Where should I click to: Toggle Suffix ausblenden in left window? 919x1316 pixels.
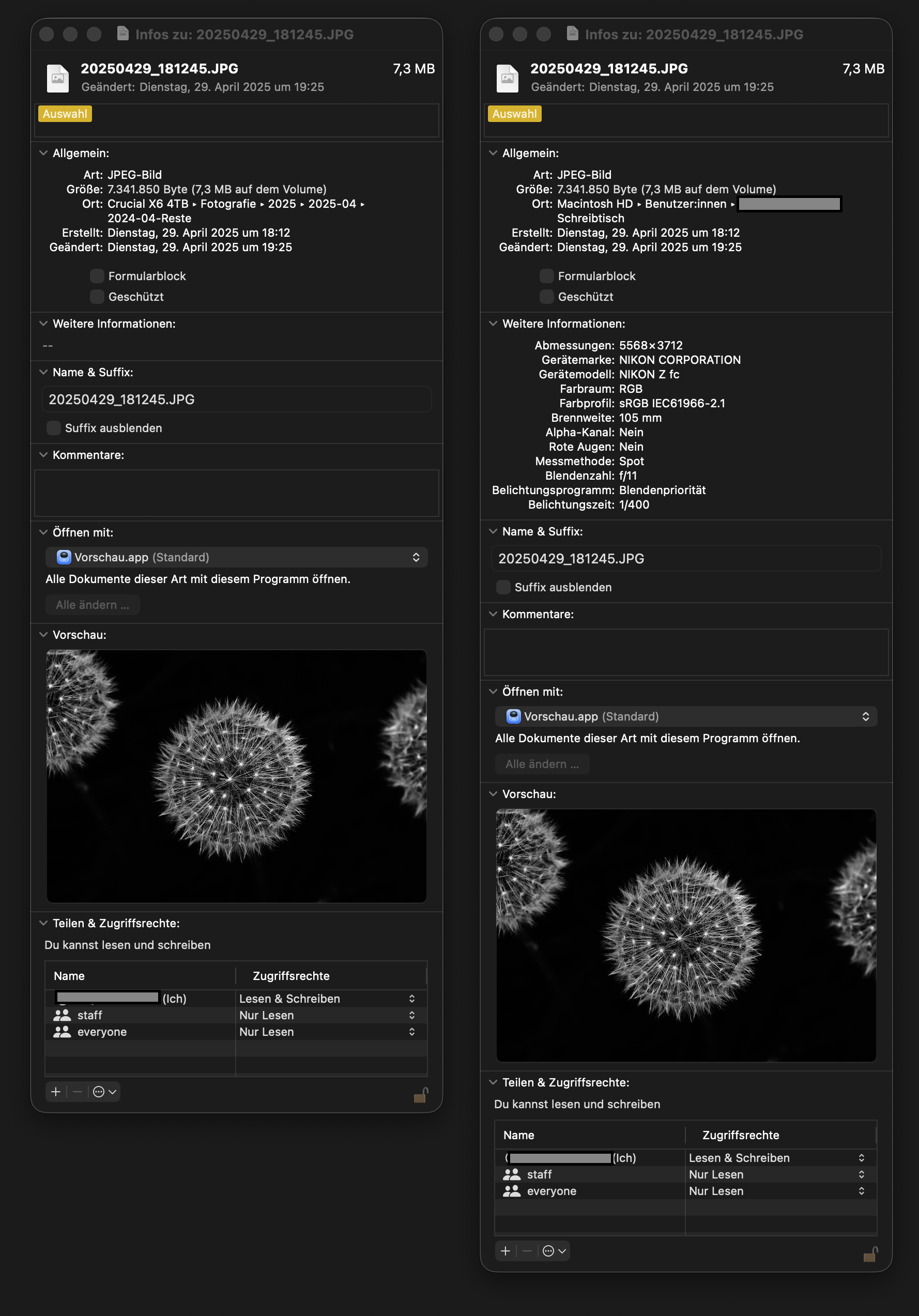[54, 428]
